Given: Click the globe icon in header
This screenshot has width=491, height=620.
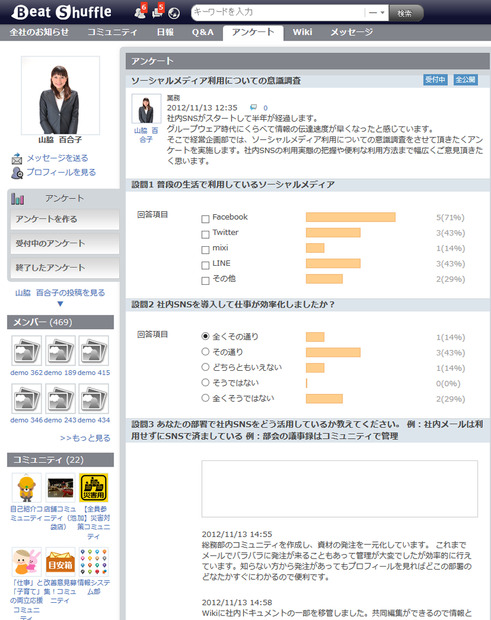Looking at the screenshot, I should click(174, 13).
